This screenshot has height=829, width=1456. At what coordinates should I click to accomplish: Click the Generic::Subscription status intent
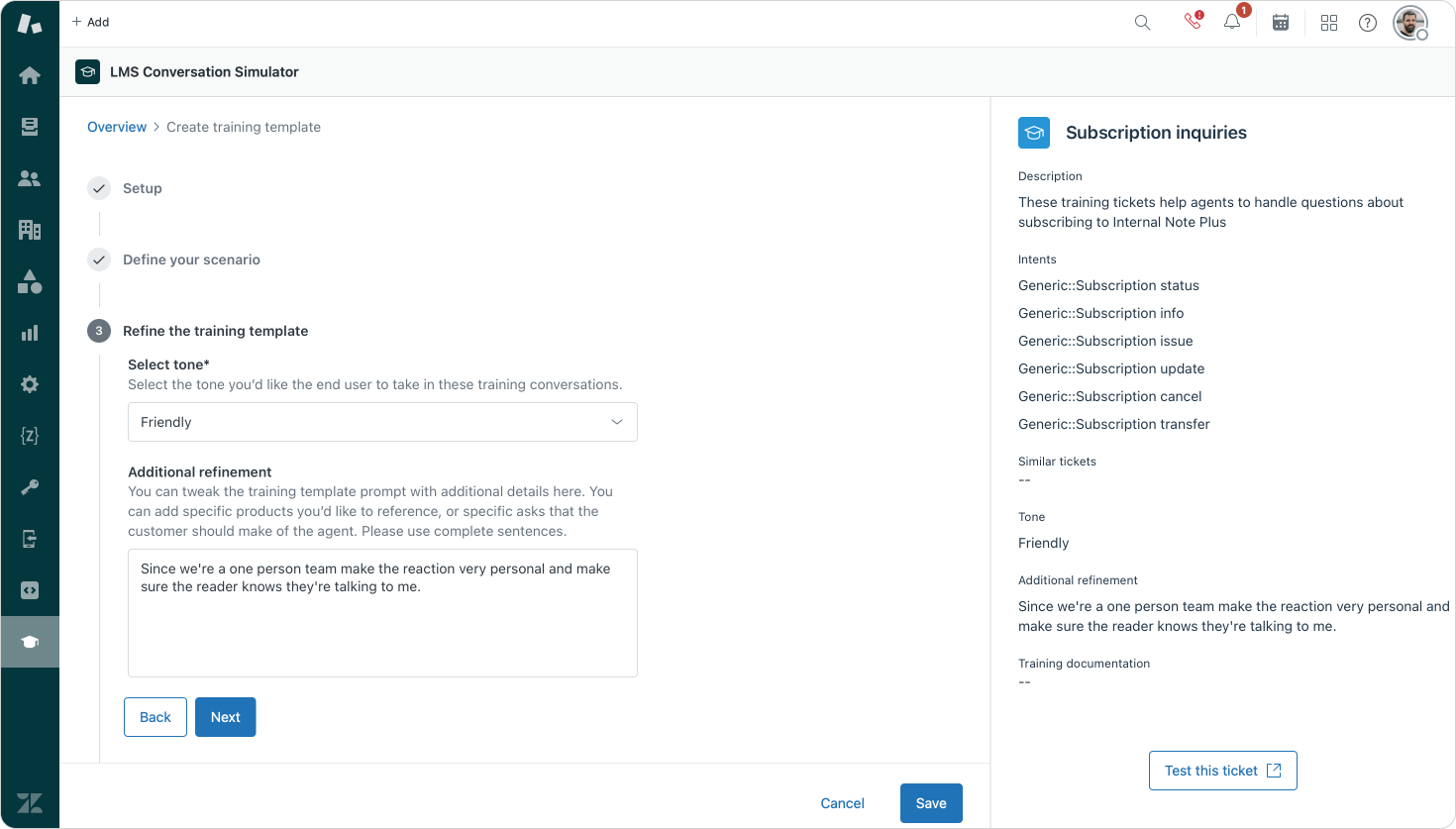(1108, 285)
